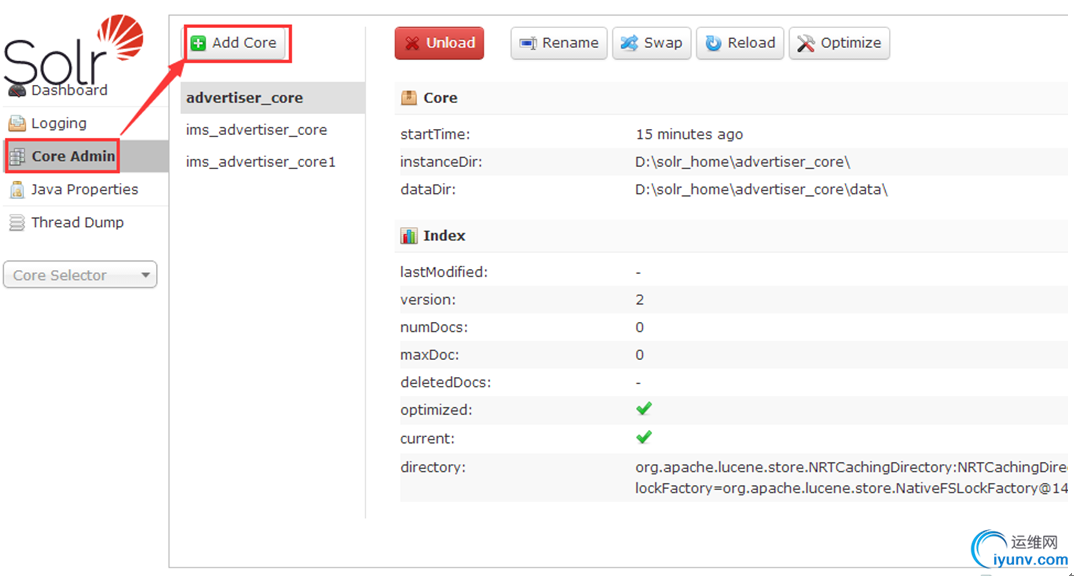1074x576 pixels.
Task: Click the deletedDocs label
Action: (446, 382)
